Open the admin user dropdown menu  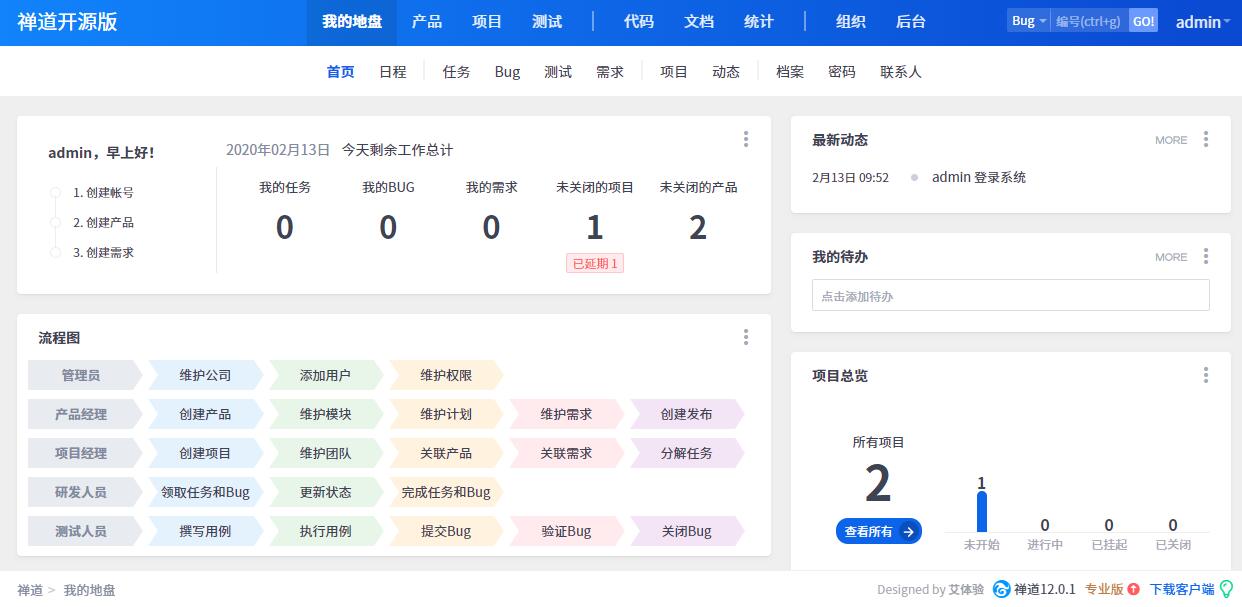(1203, 22)
